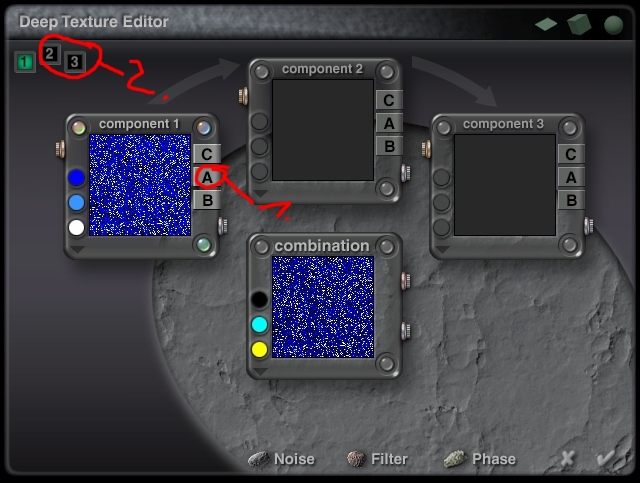Toggle the C output of component 3

[571, 154]
